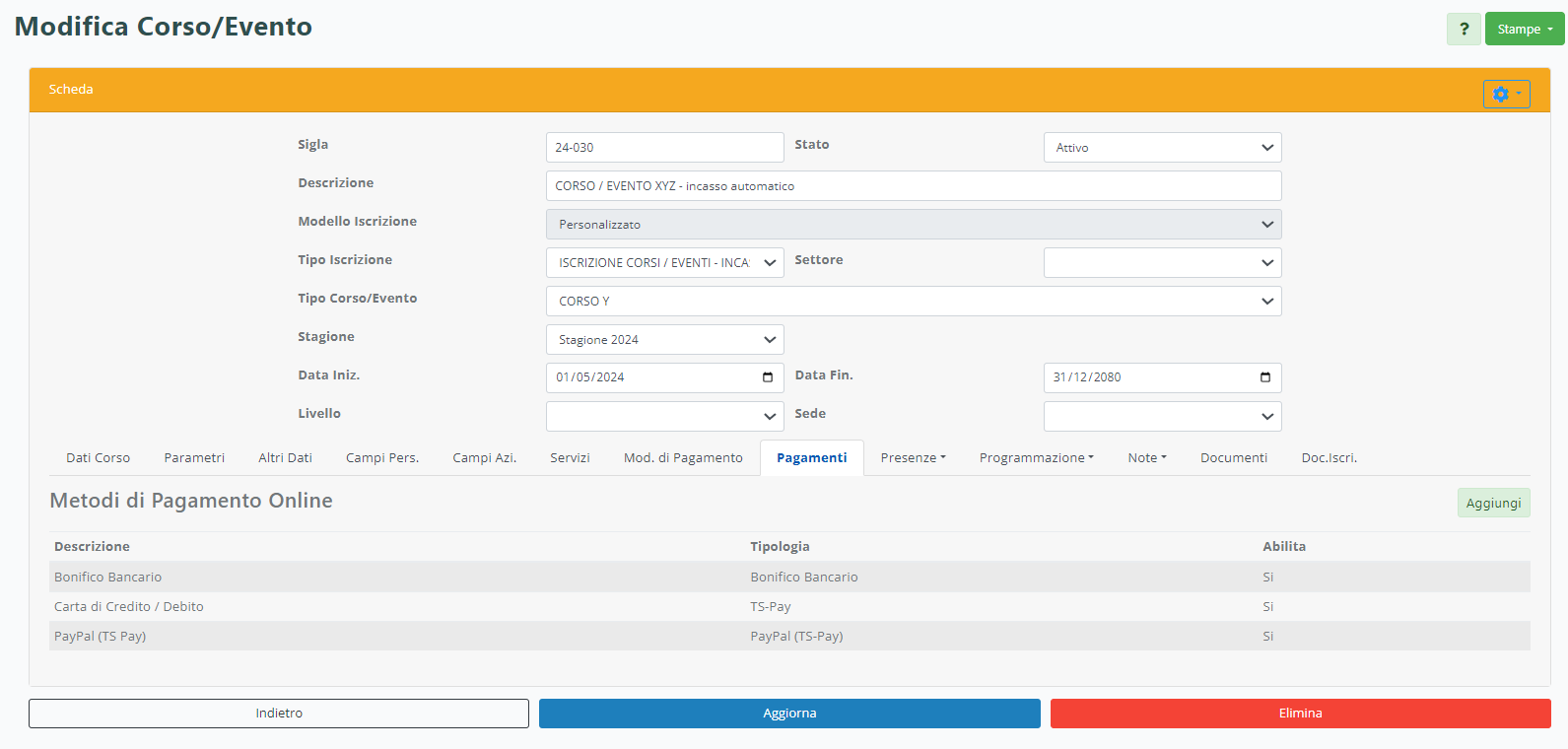Select the Pagamenti tab

tap(811, 457)
